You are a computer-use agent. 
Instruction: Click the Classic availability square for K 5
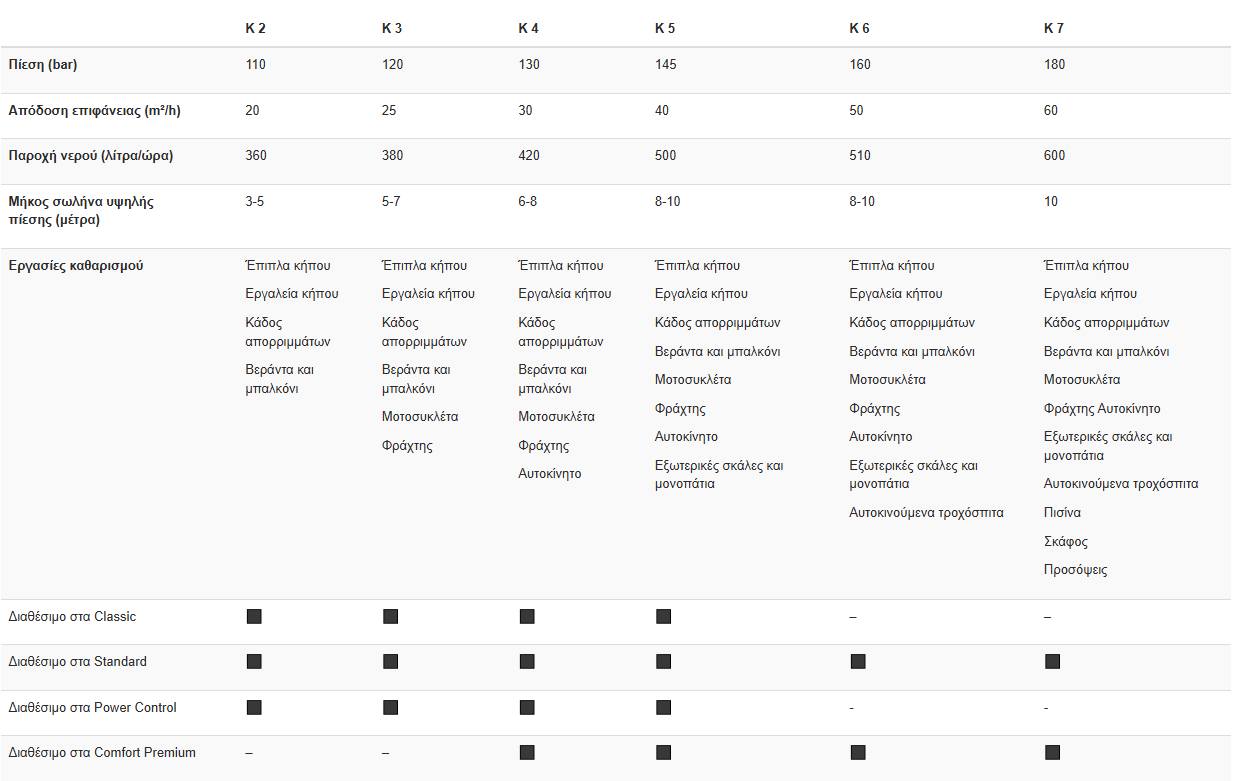click(663, 616)
